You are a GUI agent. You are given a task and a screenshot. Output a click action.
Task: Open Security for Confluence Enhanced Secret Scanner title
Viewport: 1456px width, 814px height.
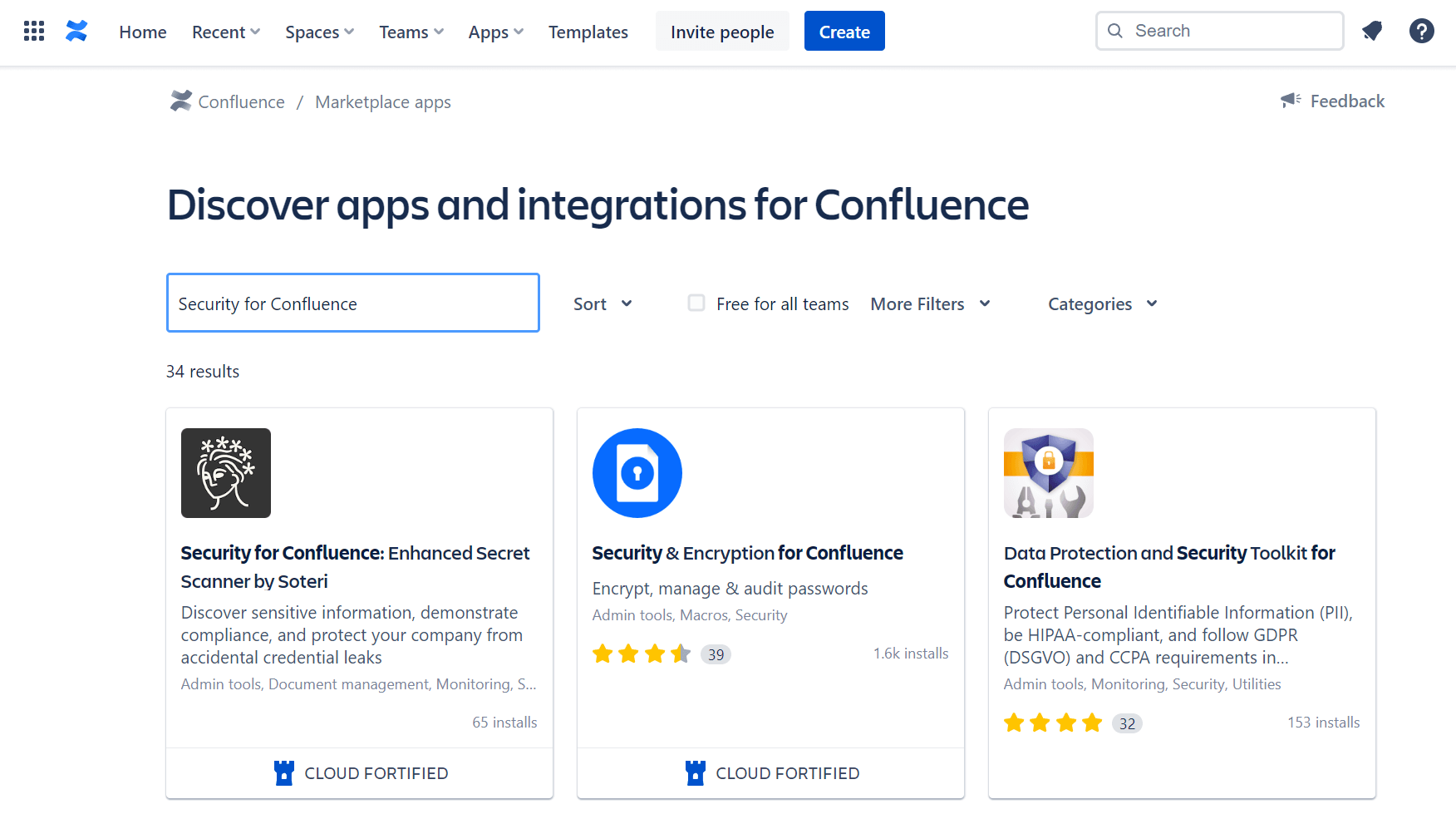coord(355,567)
